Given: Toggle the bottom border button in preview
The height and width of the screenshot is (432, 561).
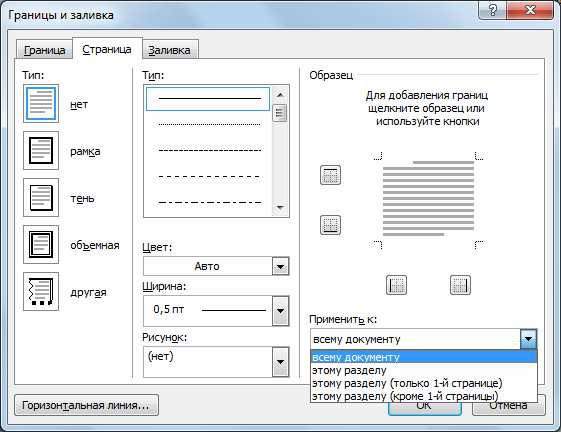Looking at the screenshot, I should (x=330, y=225).
